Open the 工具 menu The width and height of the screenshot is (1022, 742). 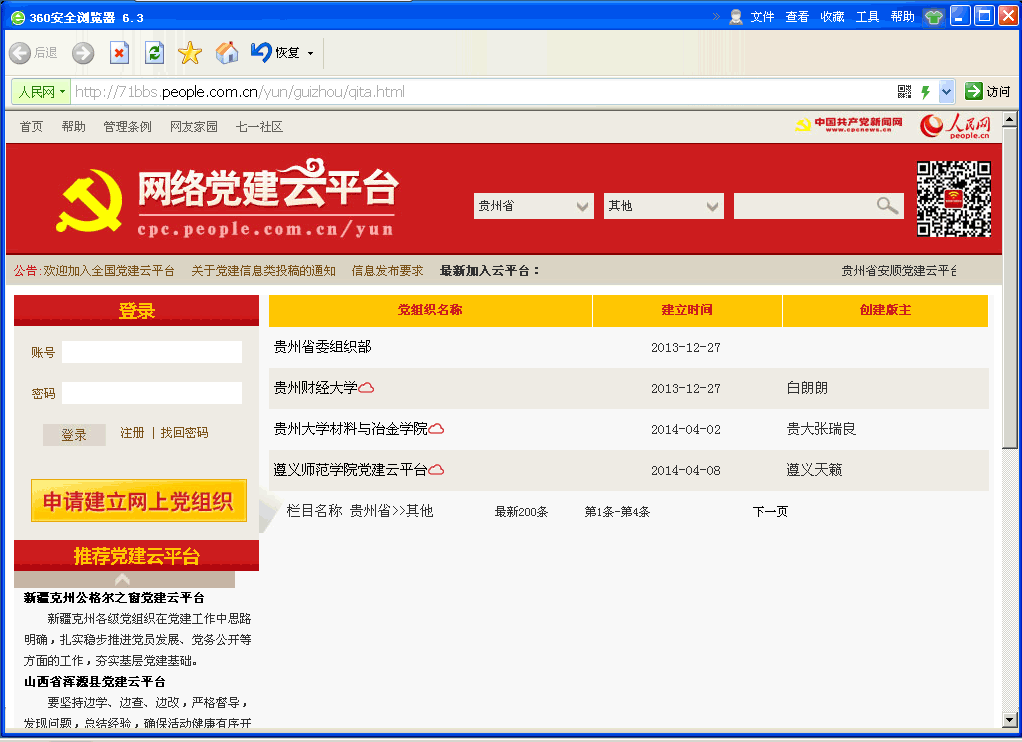click(867, 17)
